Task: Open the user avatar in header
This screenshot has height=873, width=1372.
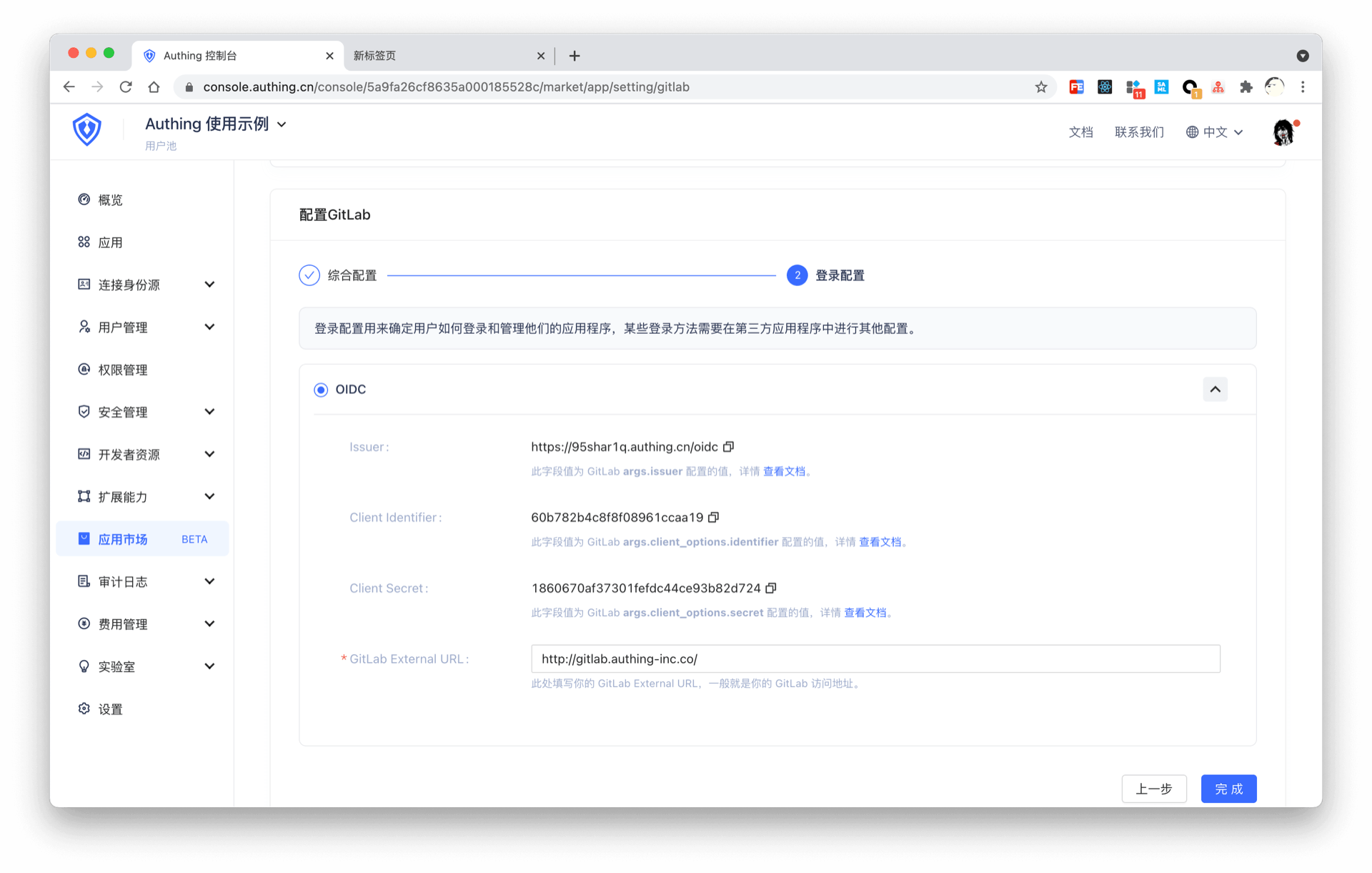Action: click(x=1283, y=132)
